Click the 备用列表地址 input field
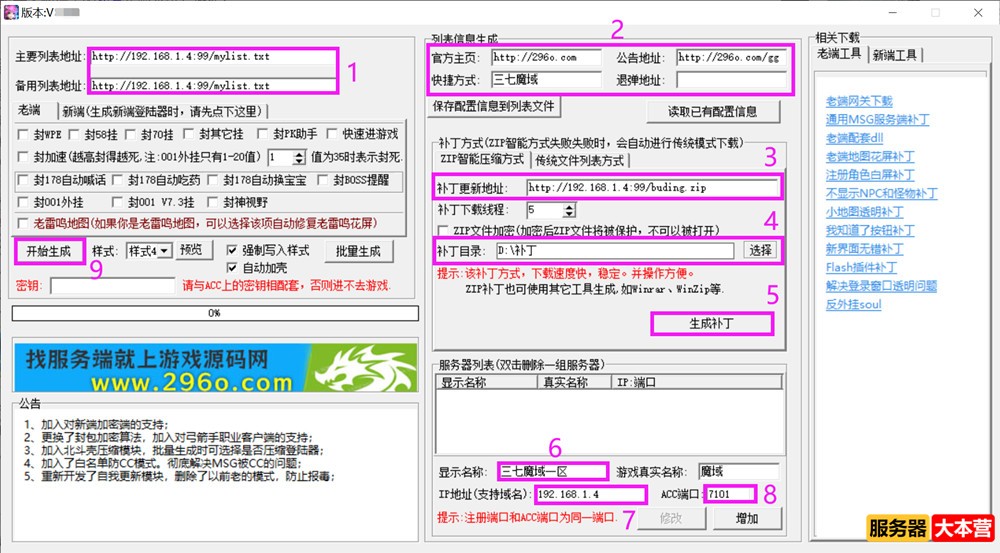 [212, 85]
